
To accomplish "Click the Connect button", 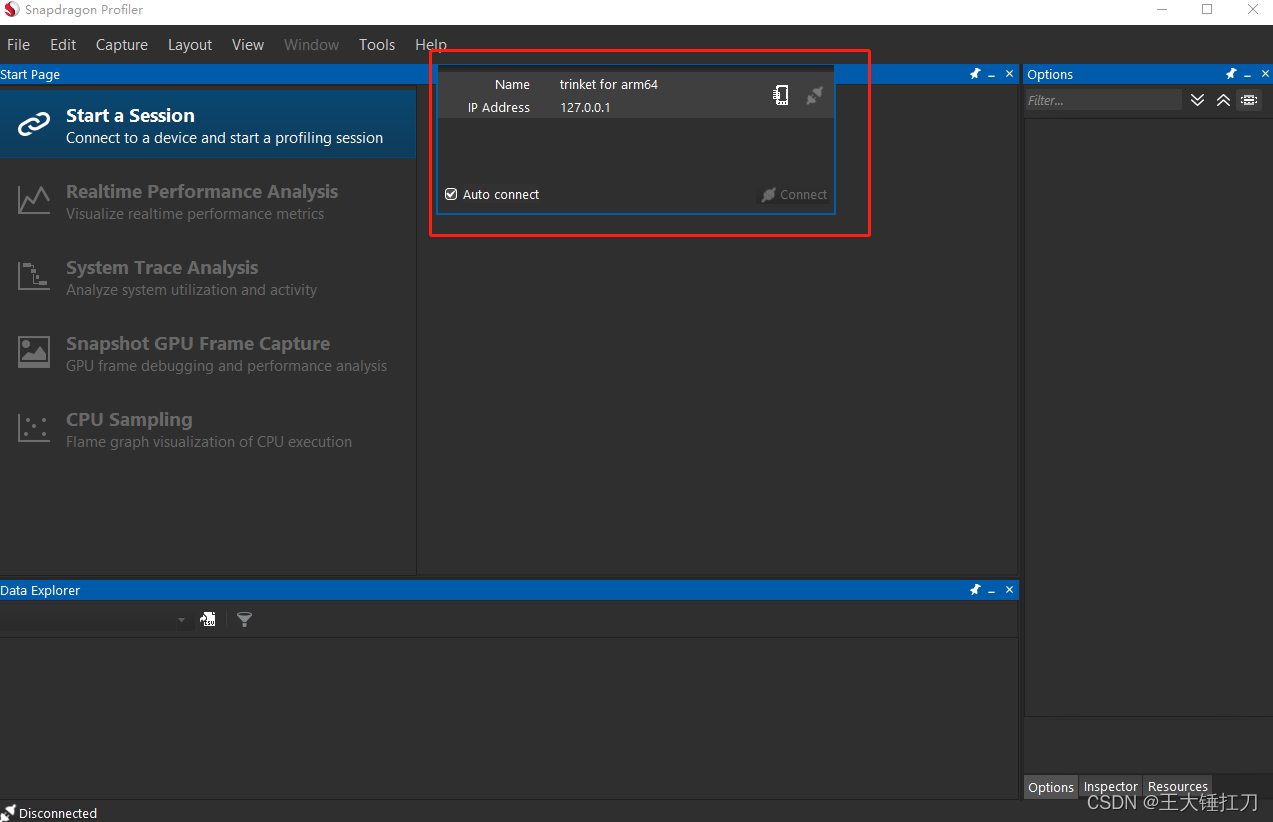I will point(794,195).
